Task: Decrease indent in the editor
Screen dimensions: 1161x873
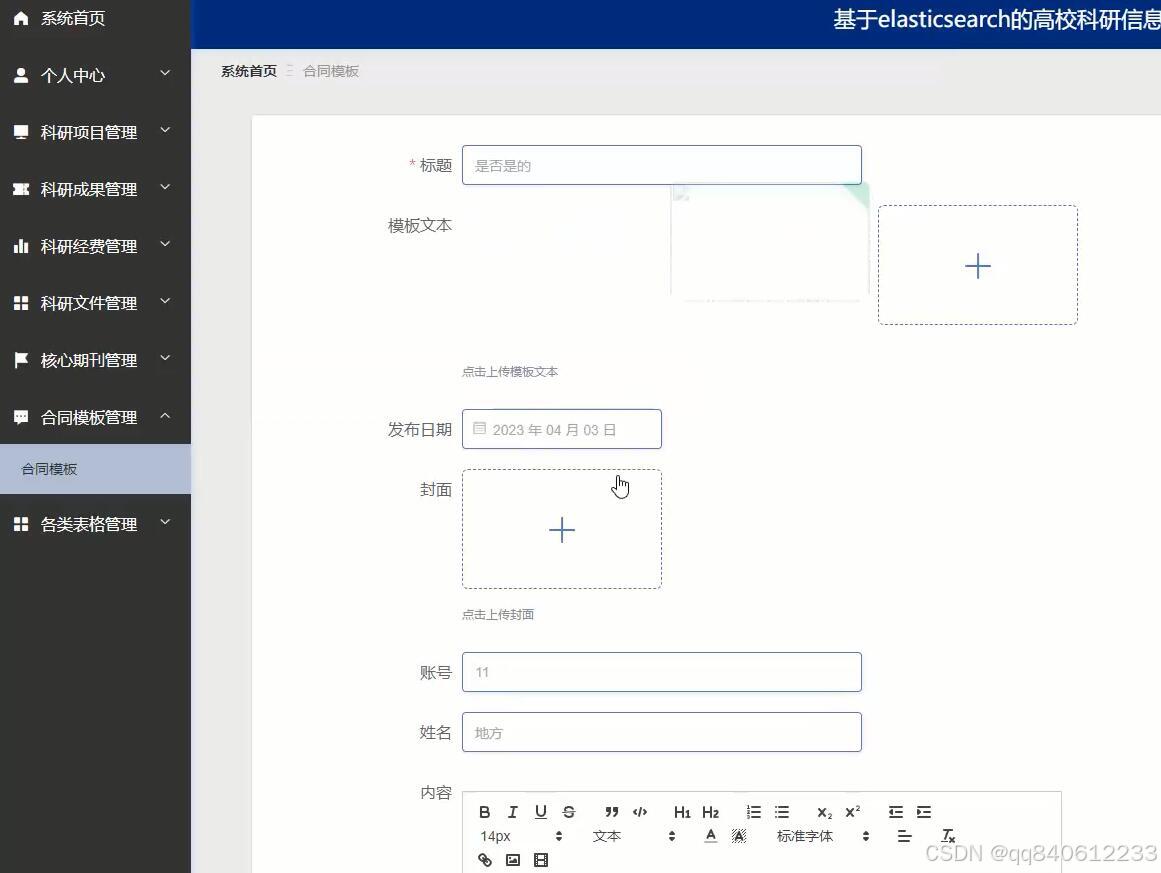Action: coord(896,812)
